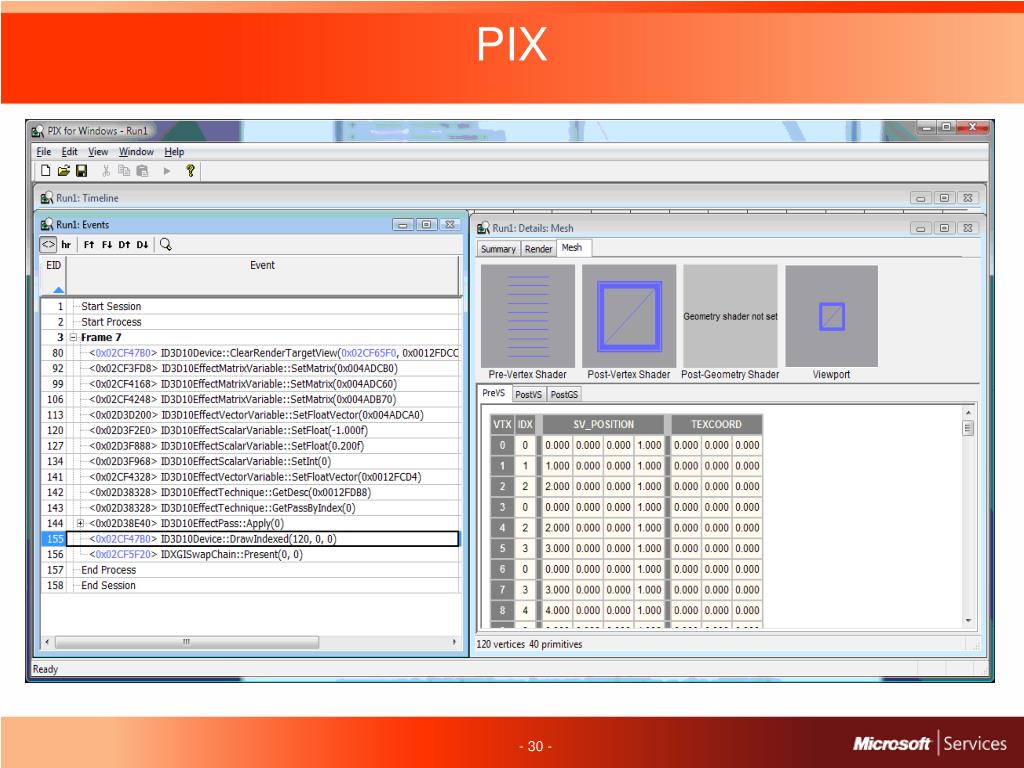Open the View menu

(x=98, y=152)
